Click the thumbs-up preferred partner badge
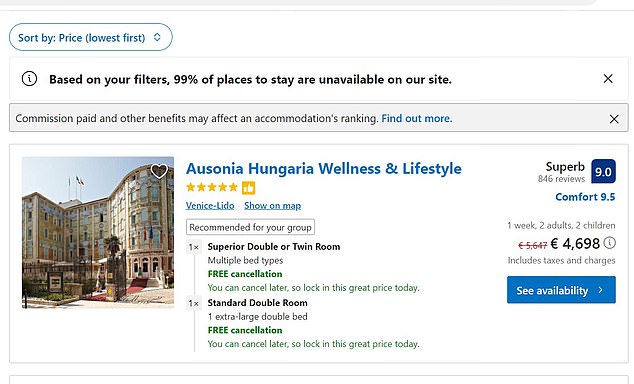The height and width of the screenshot is (384, 634). [x=248, y=188]
